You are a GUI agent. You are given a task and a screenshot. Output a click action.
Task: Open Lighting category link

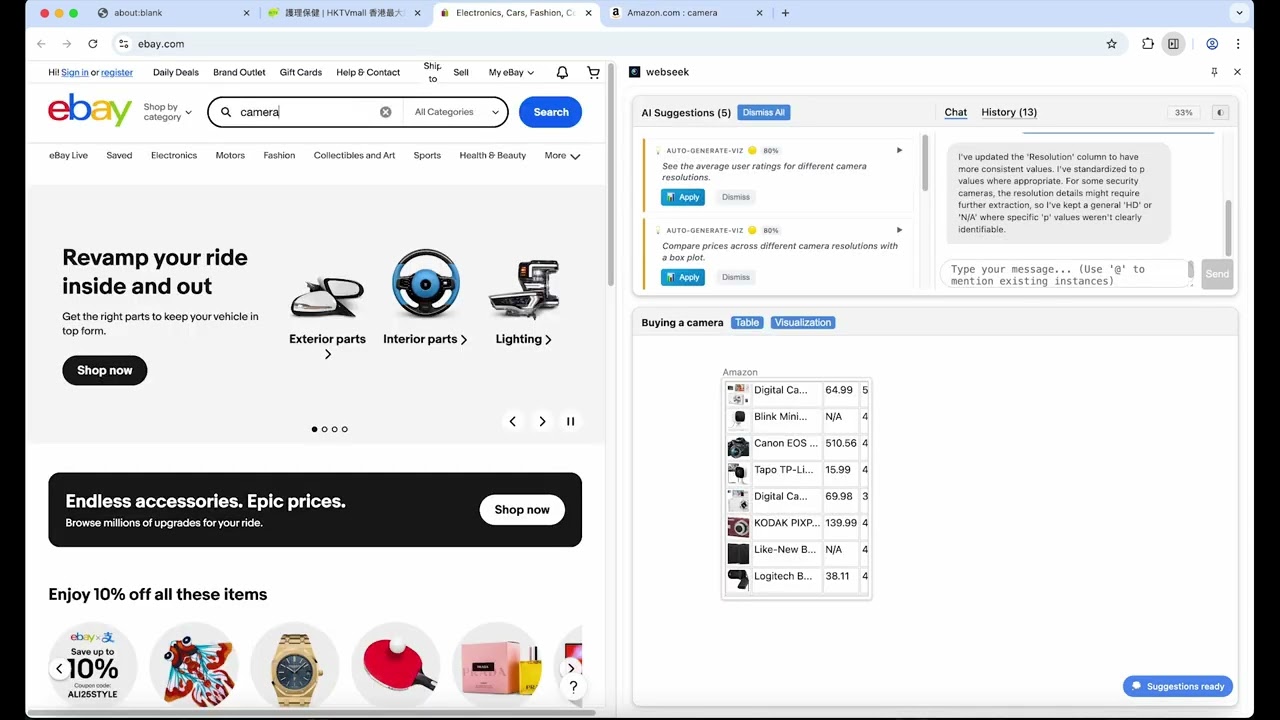(523, 339)
